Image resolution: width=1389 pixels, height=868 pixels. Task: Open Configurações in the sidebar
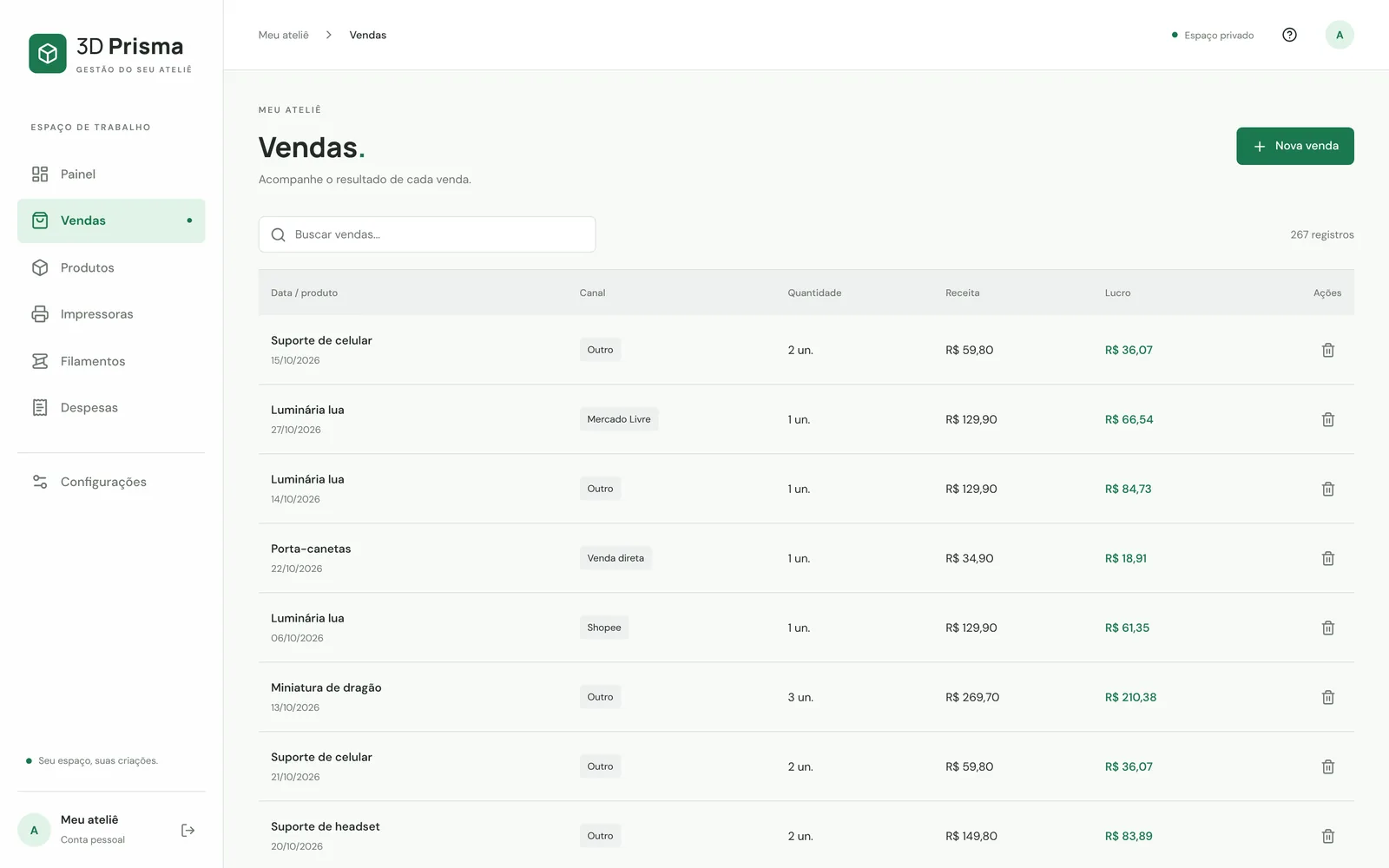click(x=111, y=482)
